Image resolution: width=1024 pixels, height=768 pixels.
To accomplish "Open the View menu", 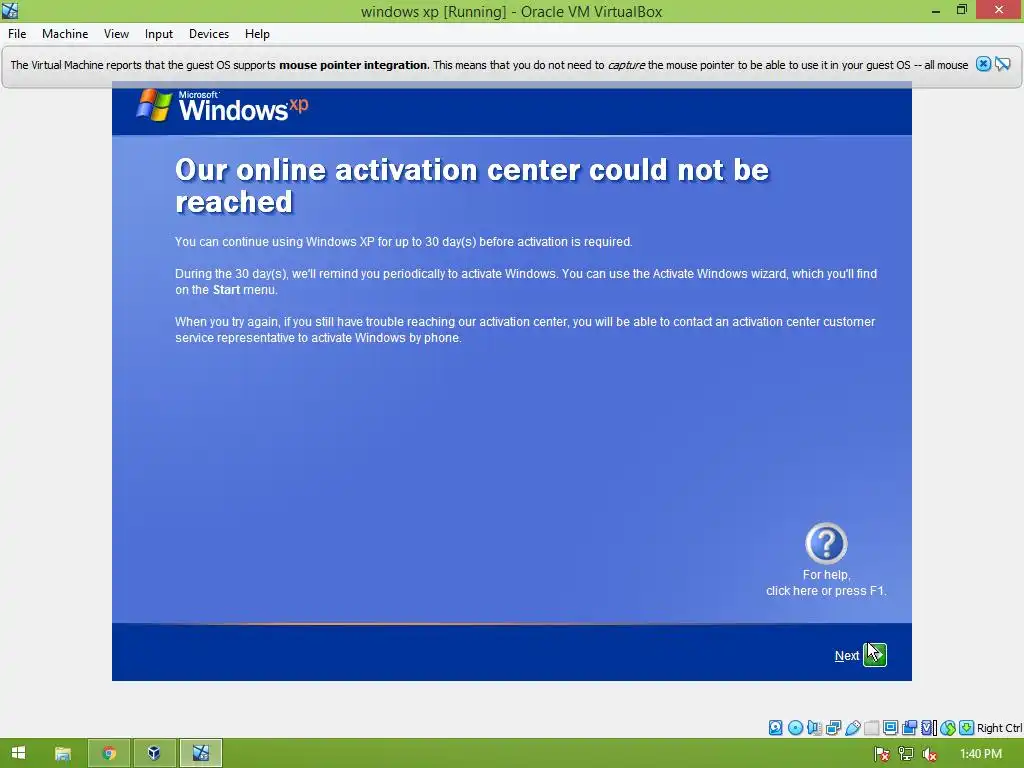I will tap(116, 34).
